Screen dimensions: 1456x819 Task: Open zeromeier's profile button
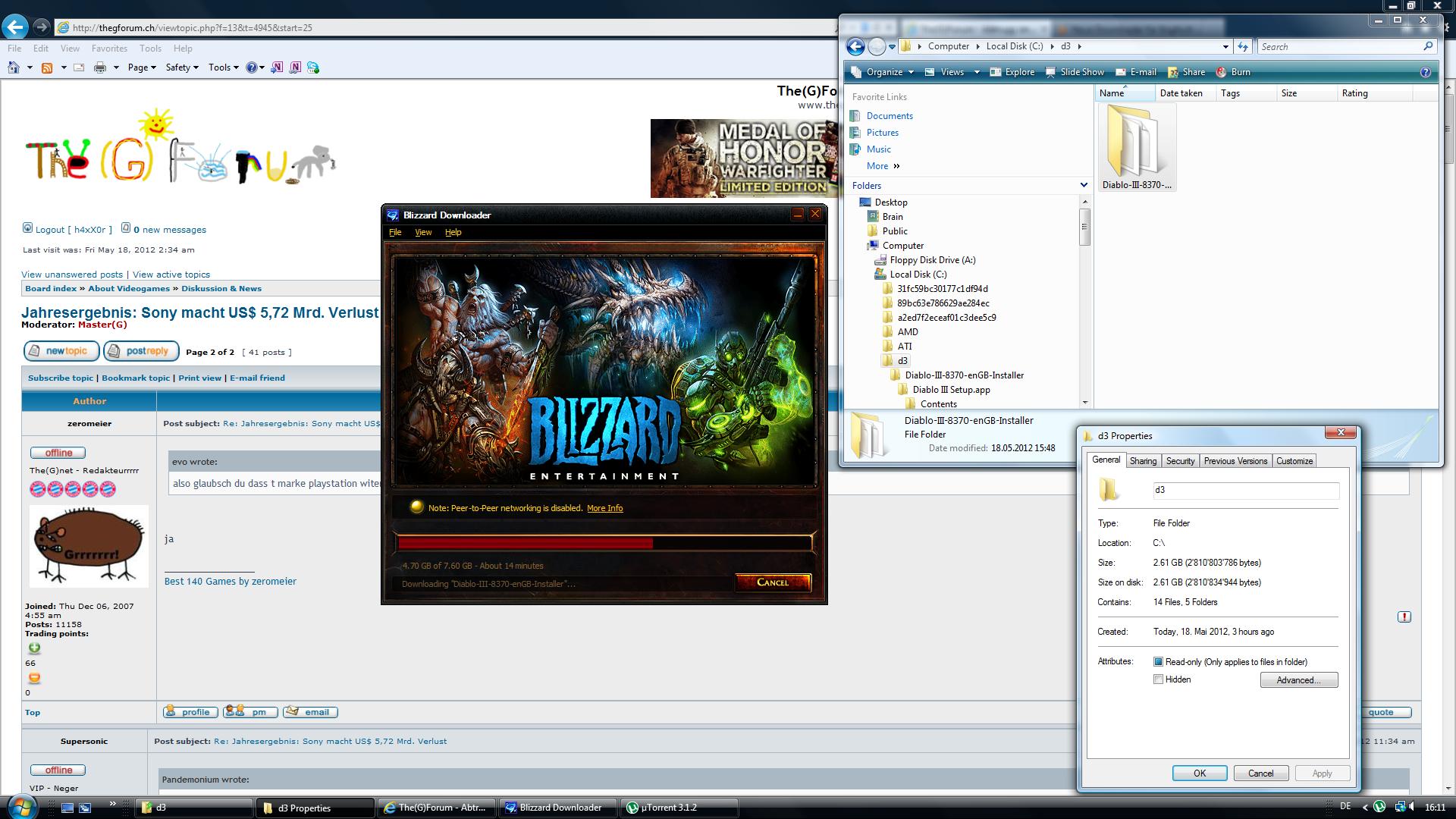tap(190, 712)
